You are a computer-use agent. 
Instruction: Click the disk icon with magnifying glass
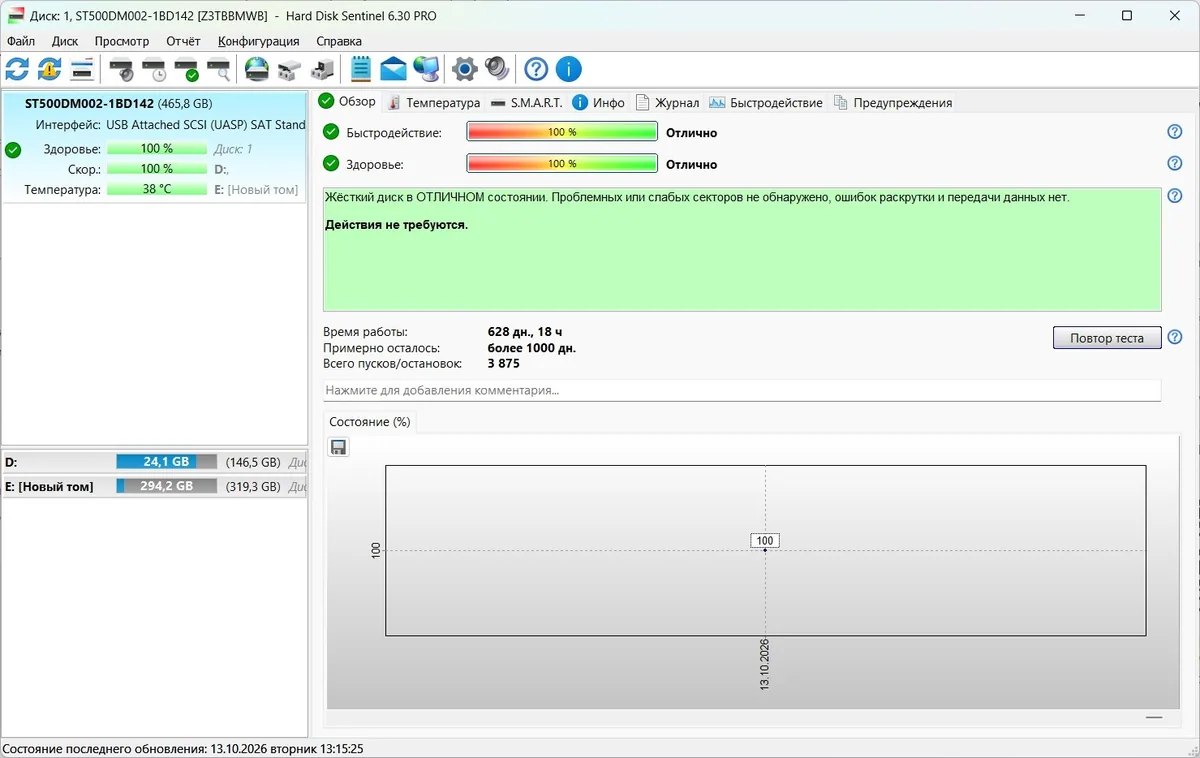[x=218, y=69]
